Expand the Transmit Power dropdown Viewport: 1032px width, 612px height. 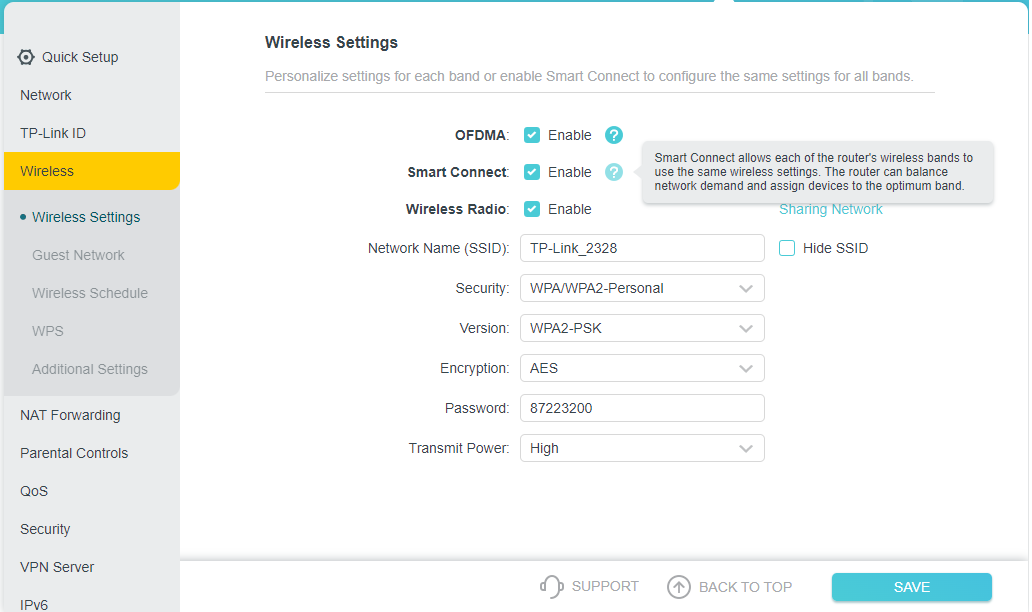(642, 448)
